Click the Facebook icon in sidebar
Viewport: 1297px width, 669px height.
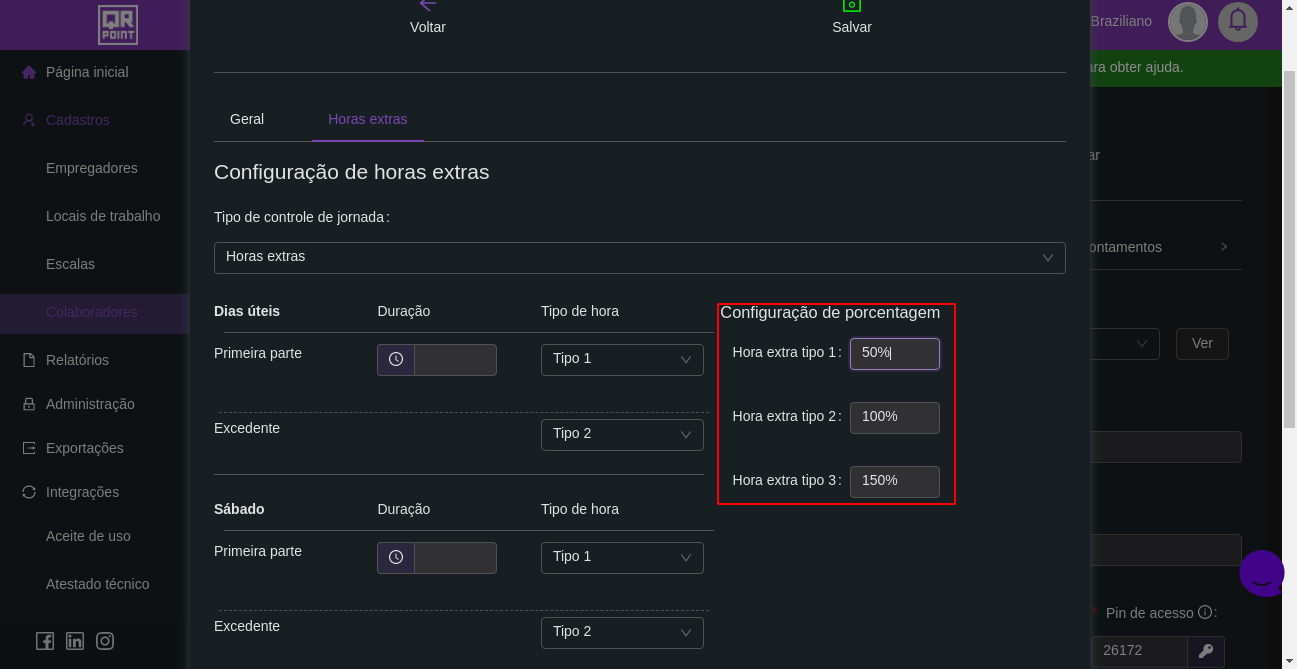45,641
